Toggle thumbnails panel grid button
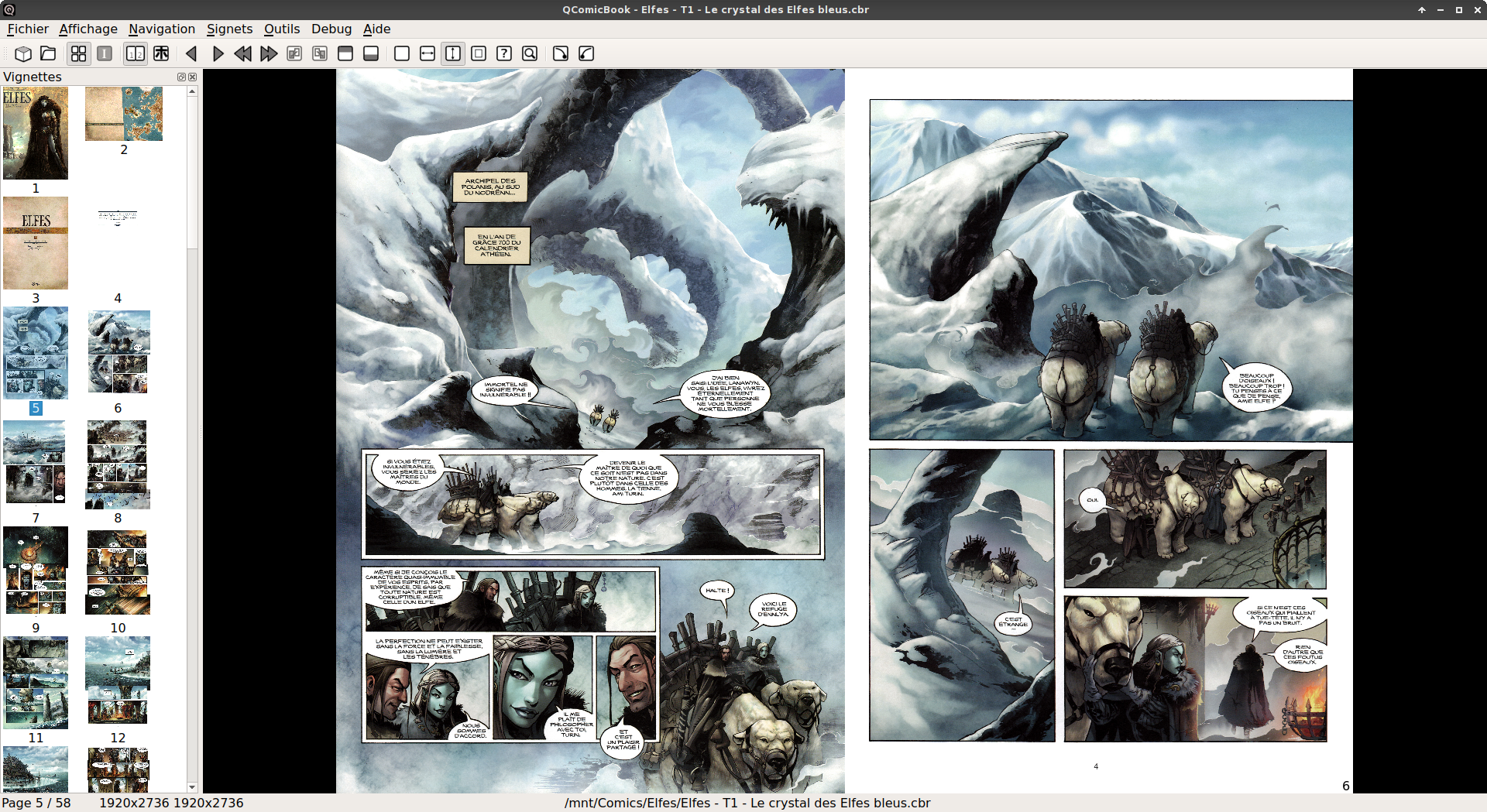Viewport: 1487px width, 812px height. [x=79, y=53]
